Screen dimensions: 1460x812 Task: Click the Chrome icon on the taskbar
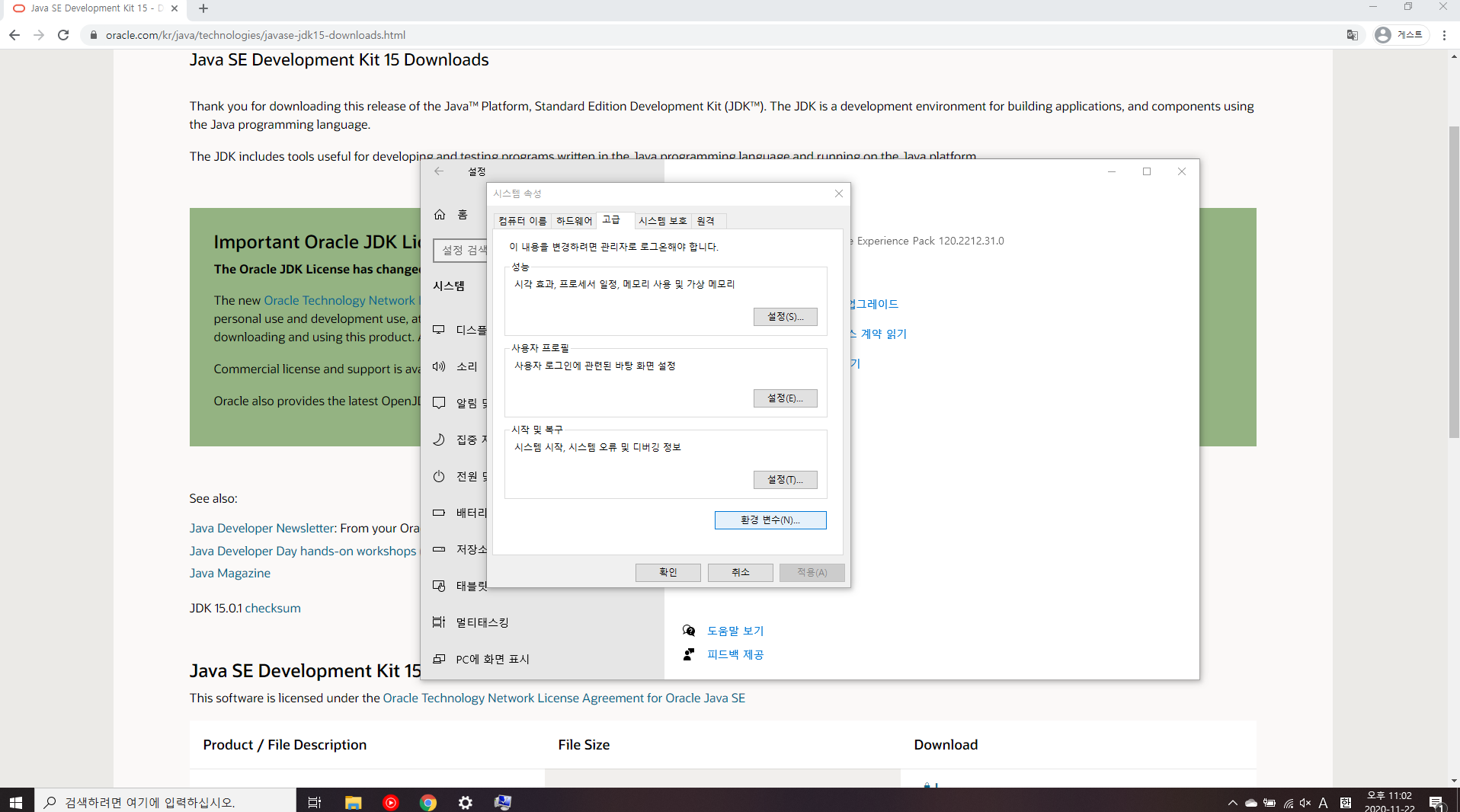point(428,802)
